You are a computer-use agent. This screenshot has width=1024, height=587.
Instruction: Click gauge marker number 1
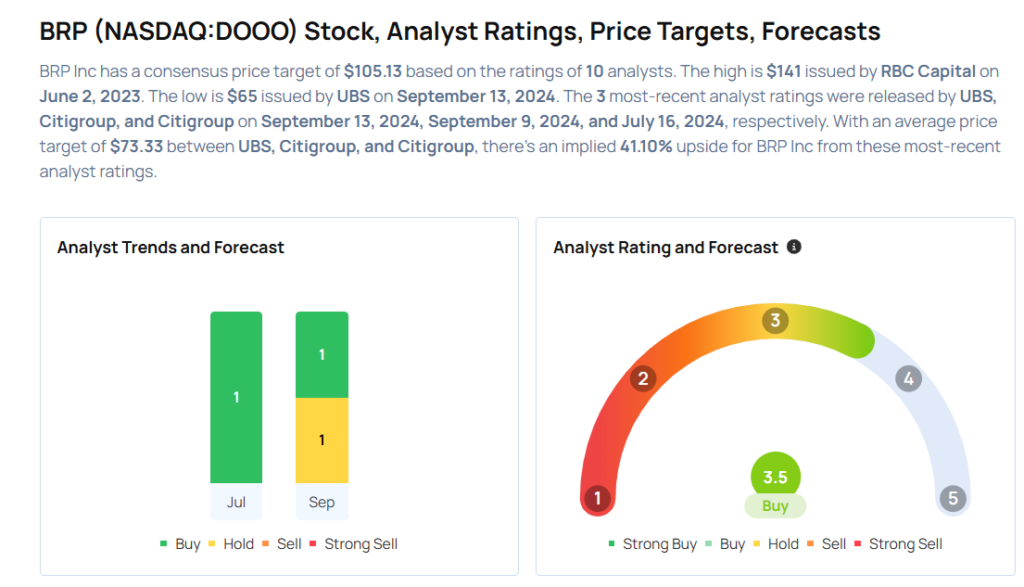(x=598, y=498)
